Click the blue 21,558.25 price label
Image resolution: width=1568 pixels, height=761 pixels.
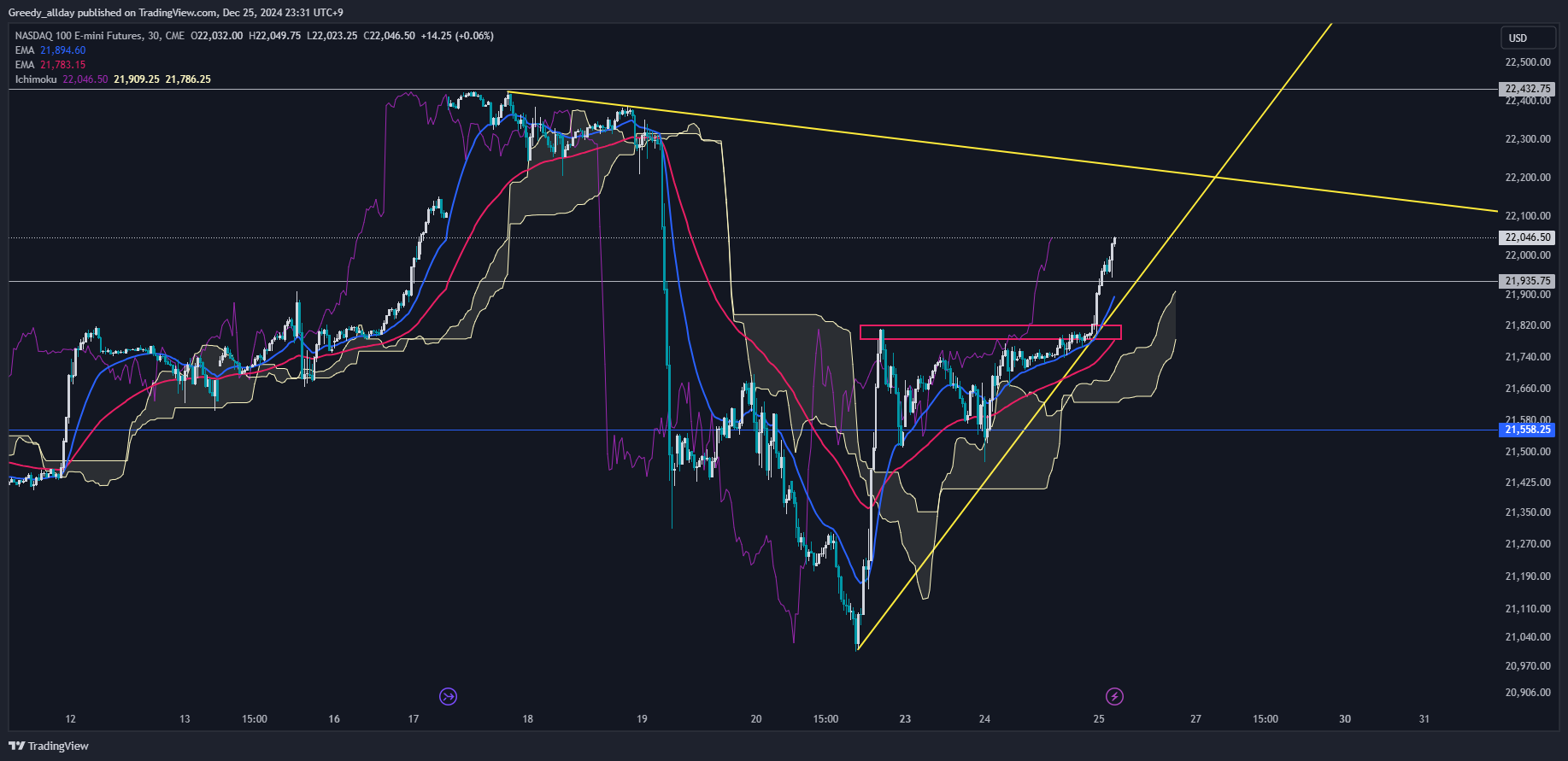click(1527, 430)
